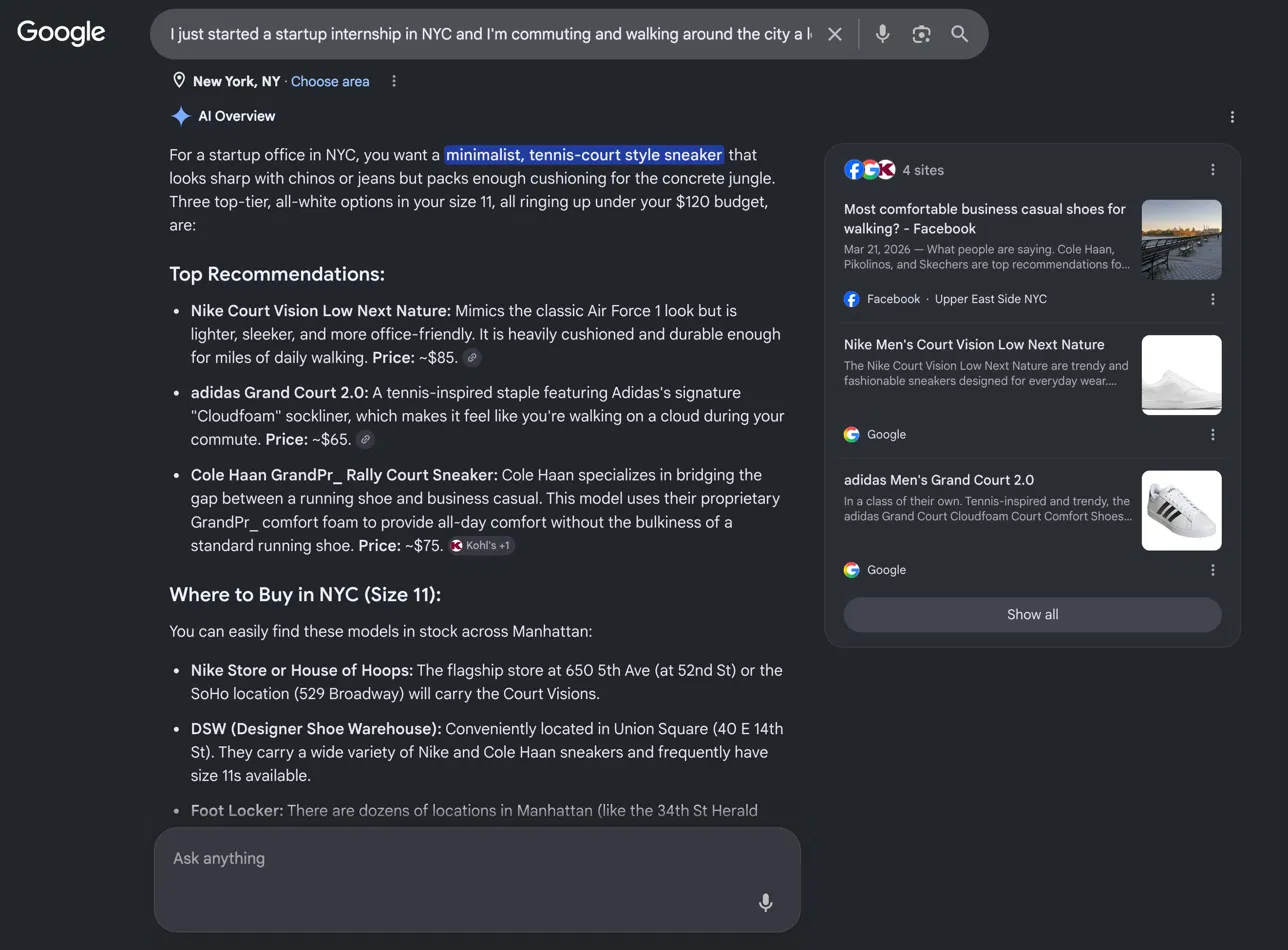Image resolution: width=1288 pixels, height=950 pixels.
Task: Click the Top Recommendations heading
Action: click(x=277, y=274)
